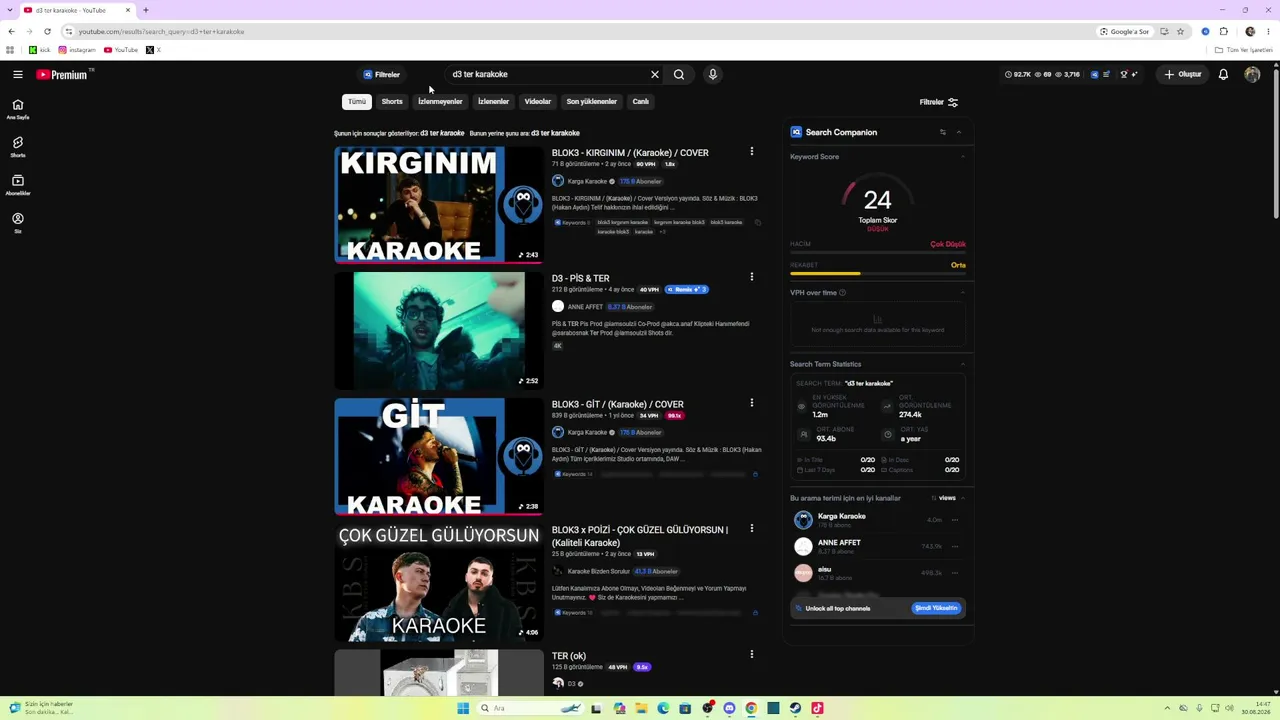Select the Videolar filter chip
Image resolution: width=1280 pixels, height=720 pixels.
pos(538,101)
